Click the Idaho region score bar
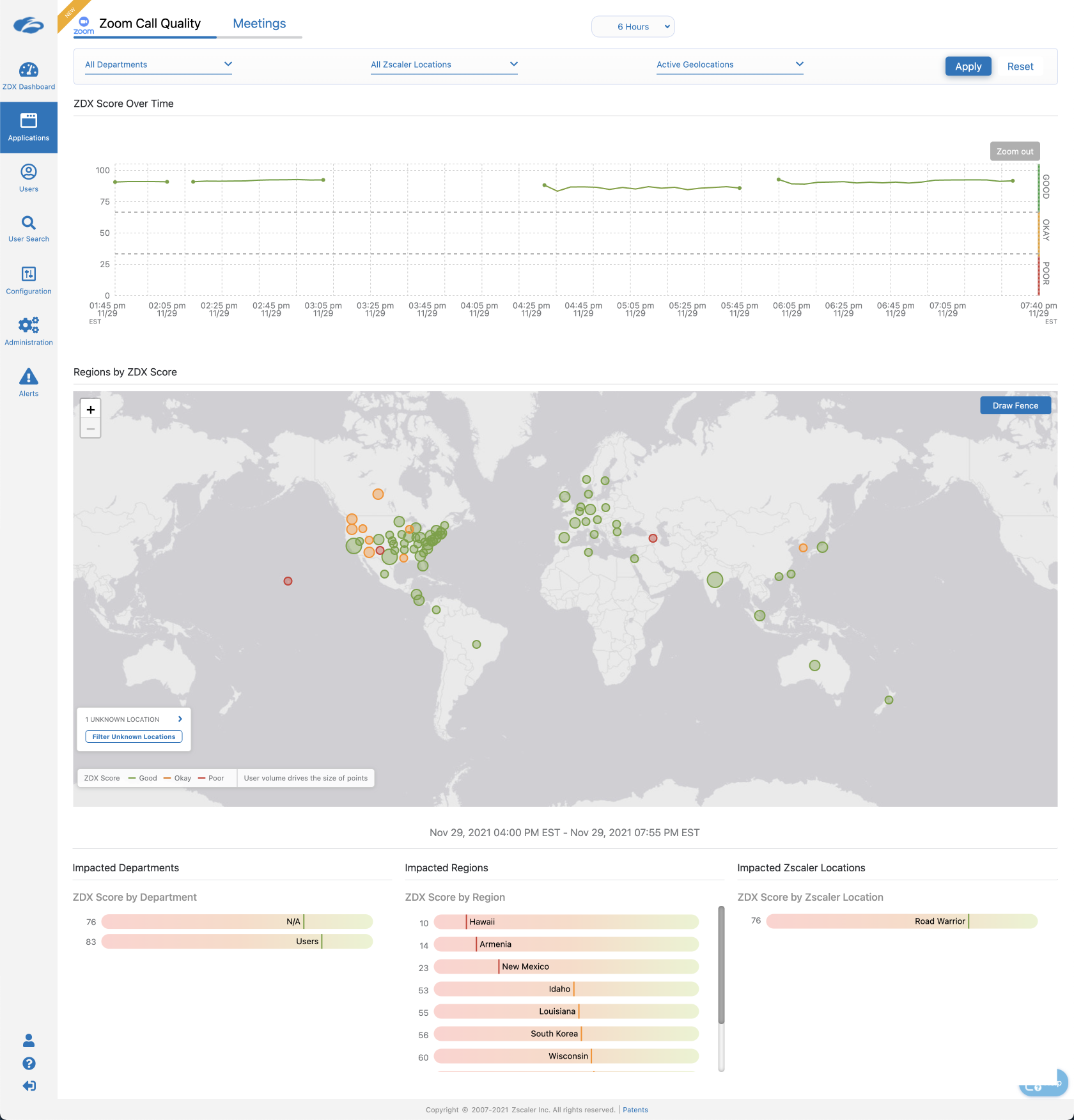 566,989
